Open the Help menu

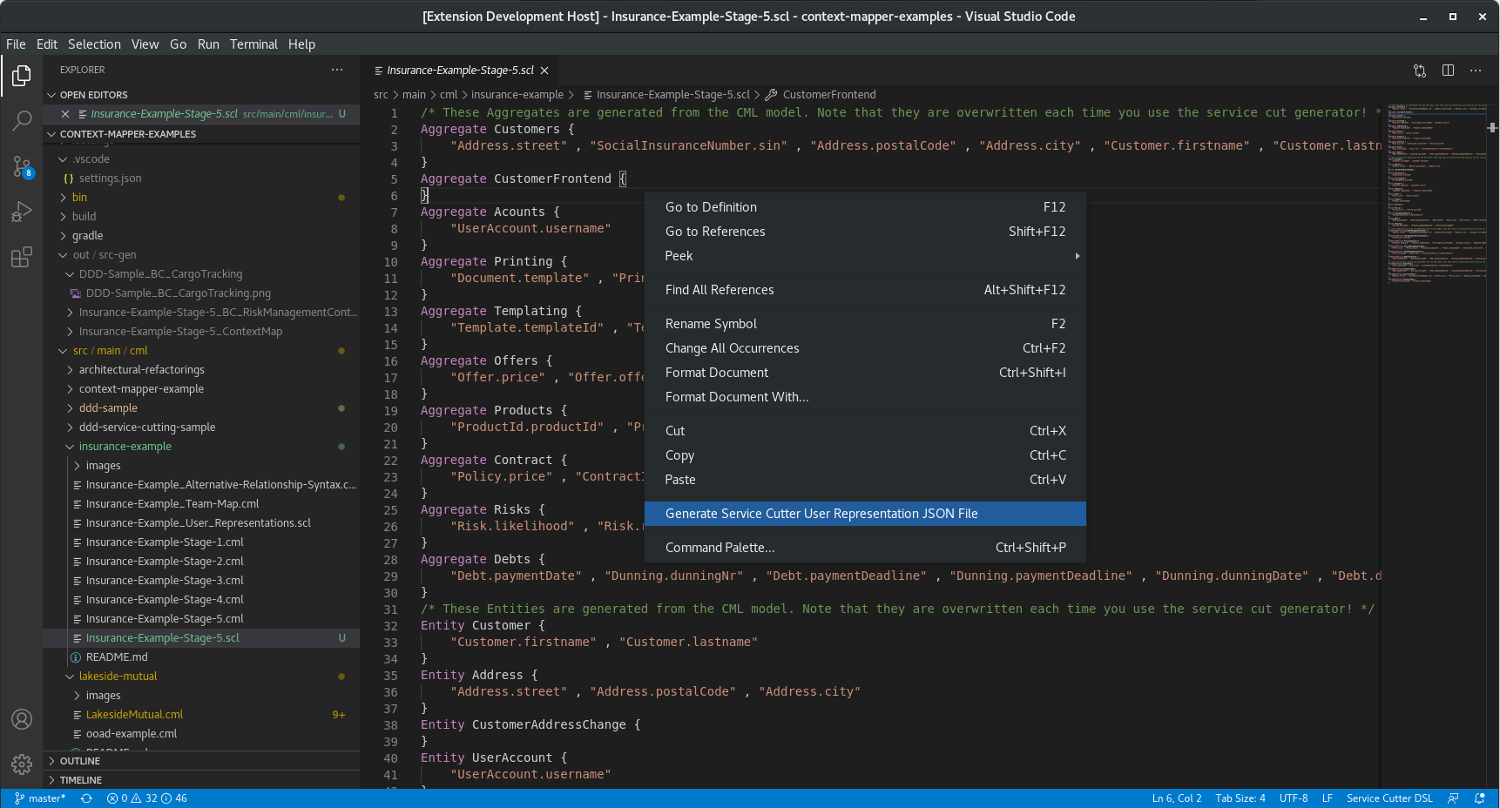pos(301,44)
